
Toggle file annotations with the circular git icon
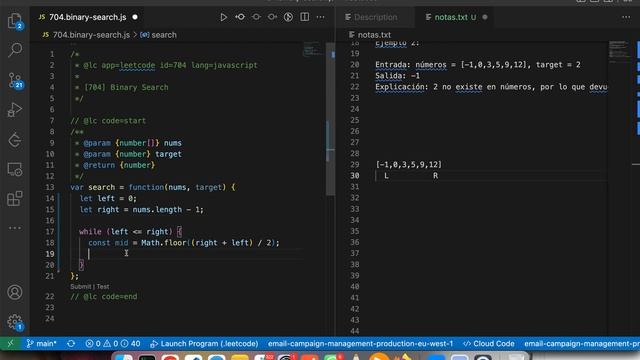288,17
